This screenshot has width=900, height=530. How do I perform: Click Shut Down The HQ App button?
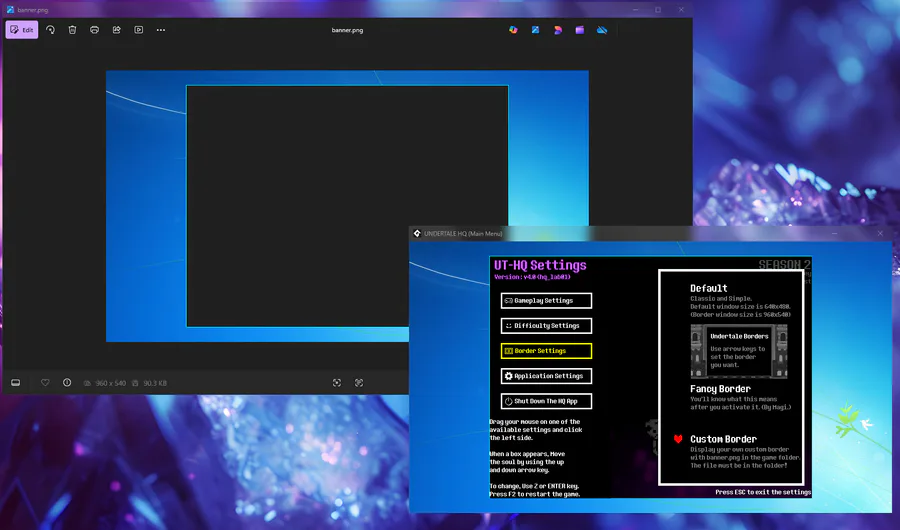pos(546,401)
